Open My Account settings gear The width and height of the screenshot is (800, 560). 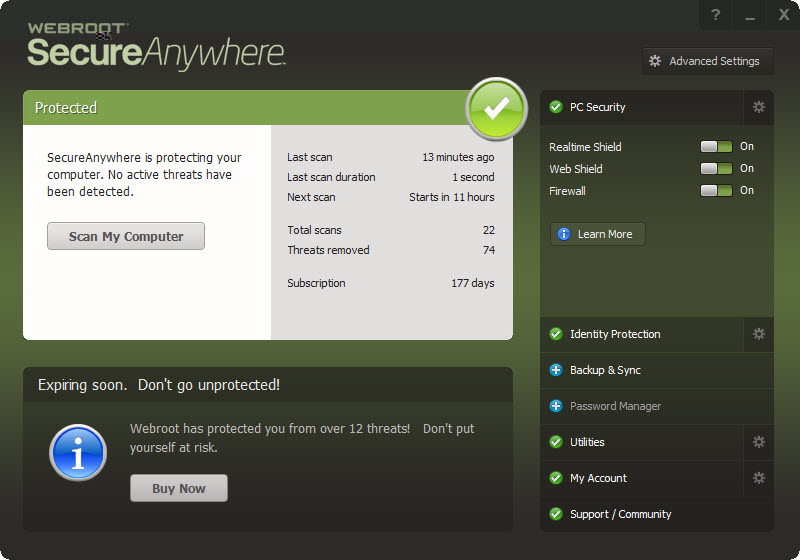[759, 478]
